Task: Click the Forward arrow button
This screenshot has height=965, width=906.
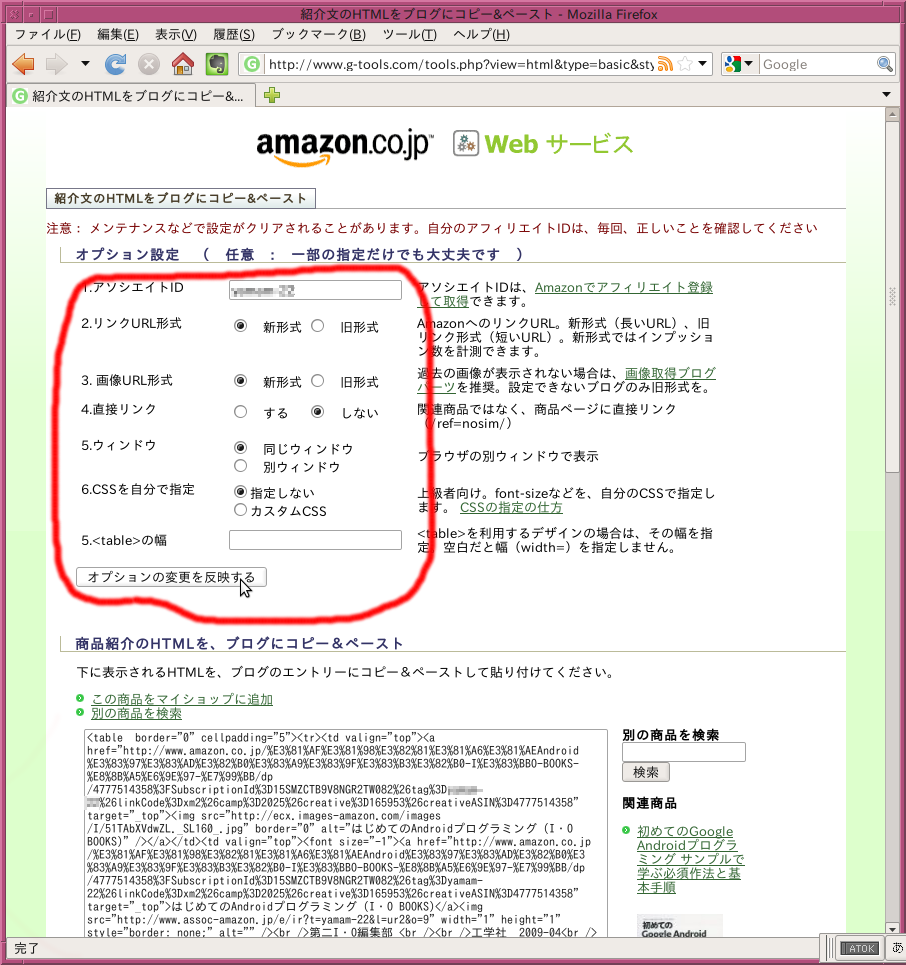Action: point(57,64)
